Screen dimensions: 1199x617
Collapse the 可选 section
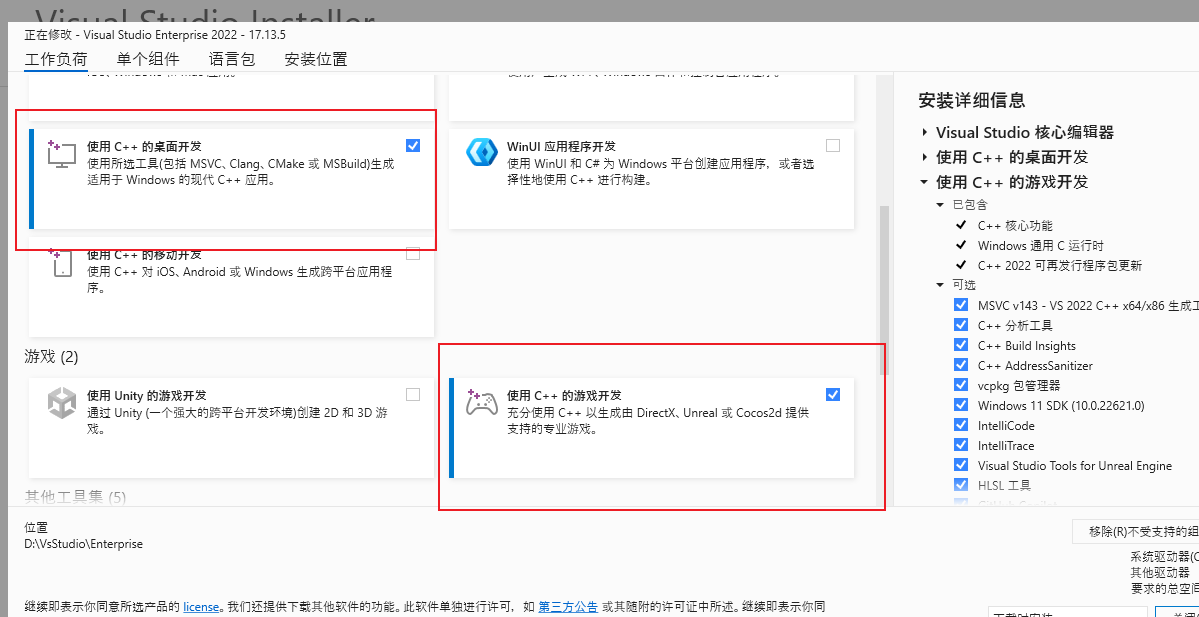(x=941, y=284)
